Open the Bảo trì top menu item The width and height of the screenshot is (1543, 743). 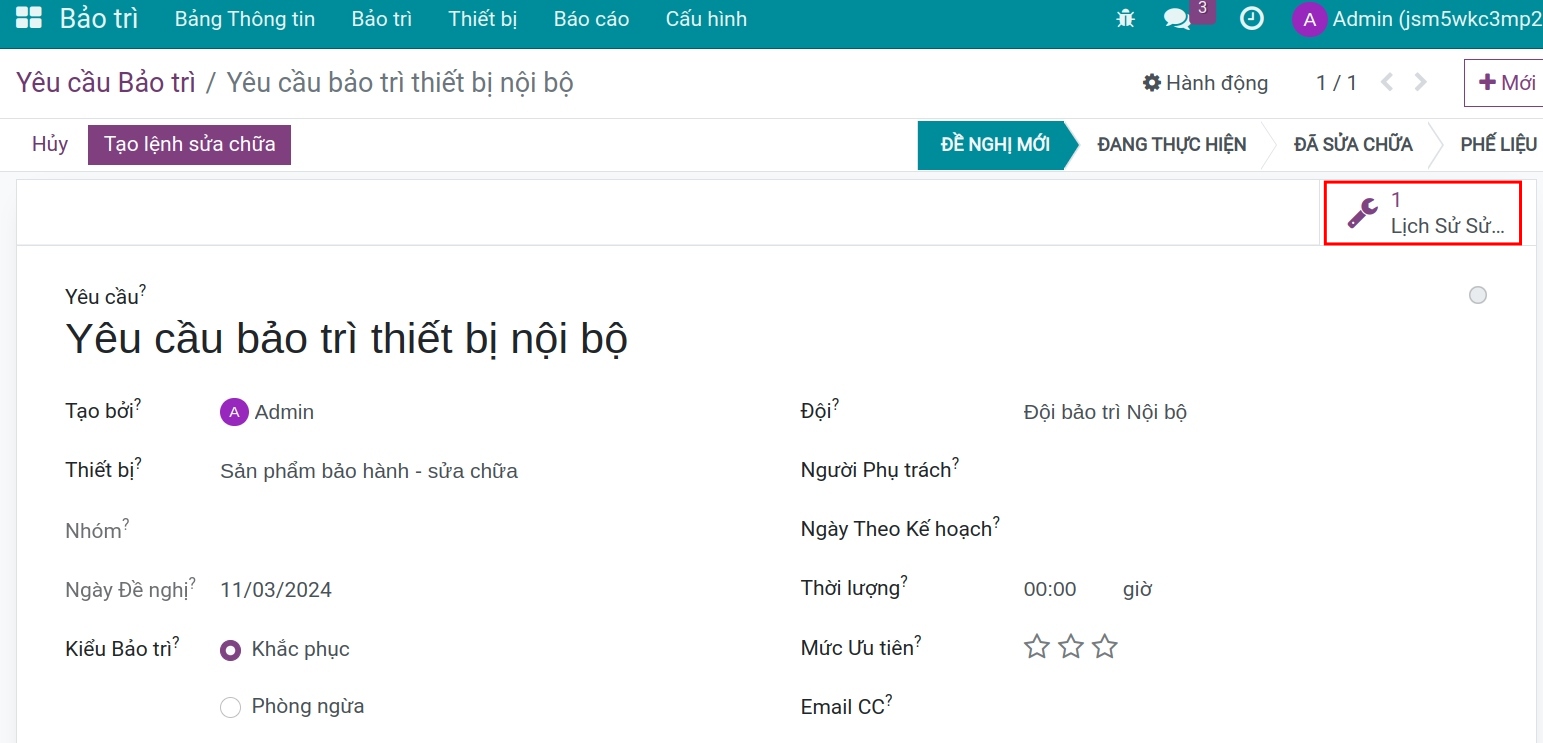pyautogui.click(x=382, y=19)
